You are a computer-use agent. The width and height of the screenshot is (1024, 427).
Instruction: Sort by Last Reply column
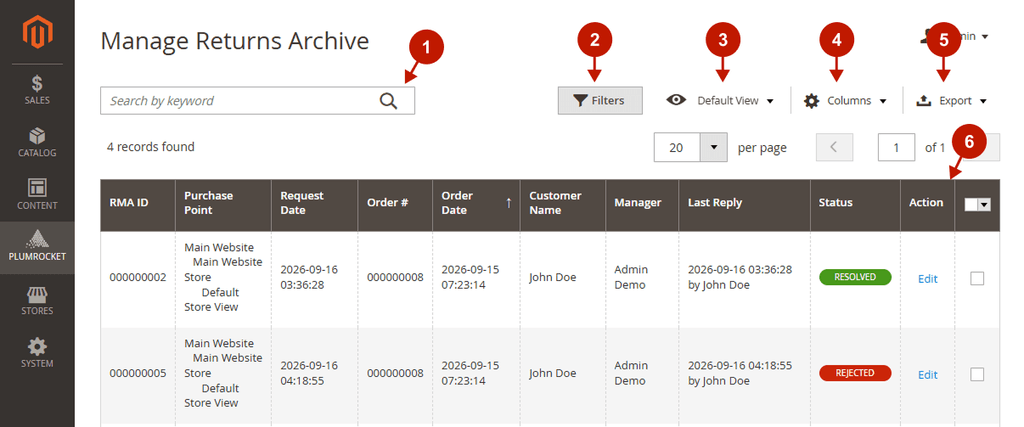744,205
